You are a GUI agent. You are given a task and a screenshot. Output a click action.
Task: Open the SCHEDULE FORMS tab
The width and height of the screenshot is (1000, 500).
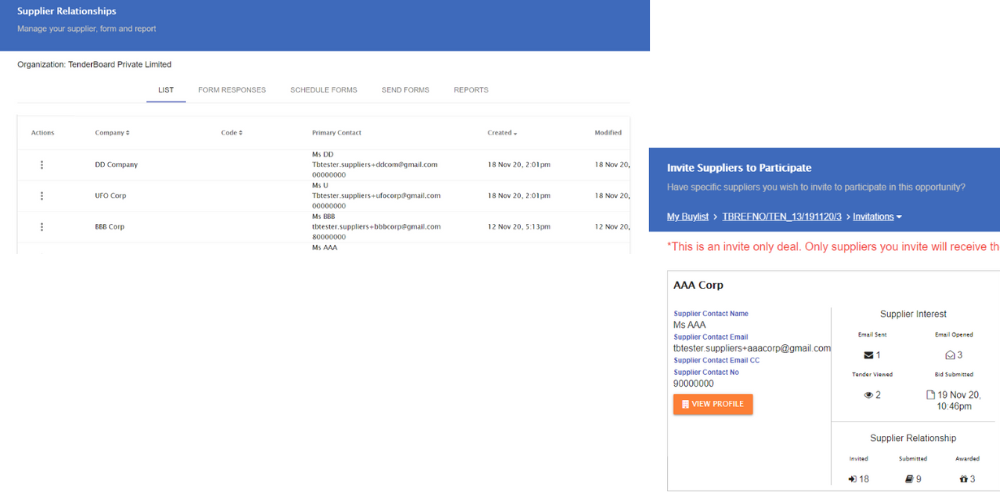tap(323, 90)
